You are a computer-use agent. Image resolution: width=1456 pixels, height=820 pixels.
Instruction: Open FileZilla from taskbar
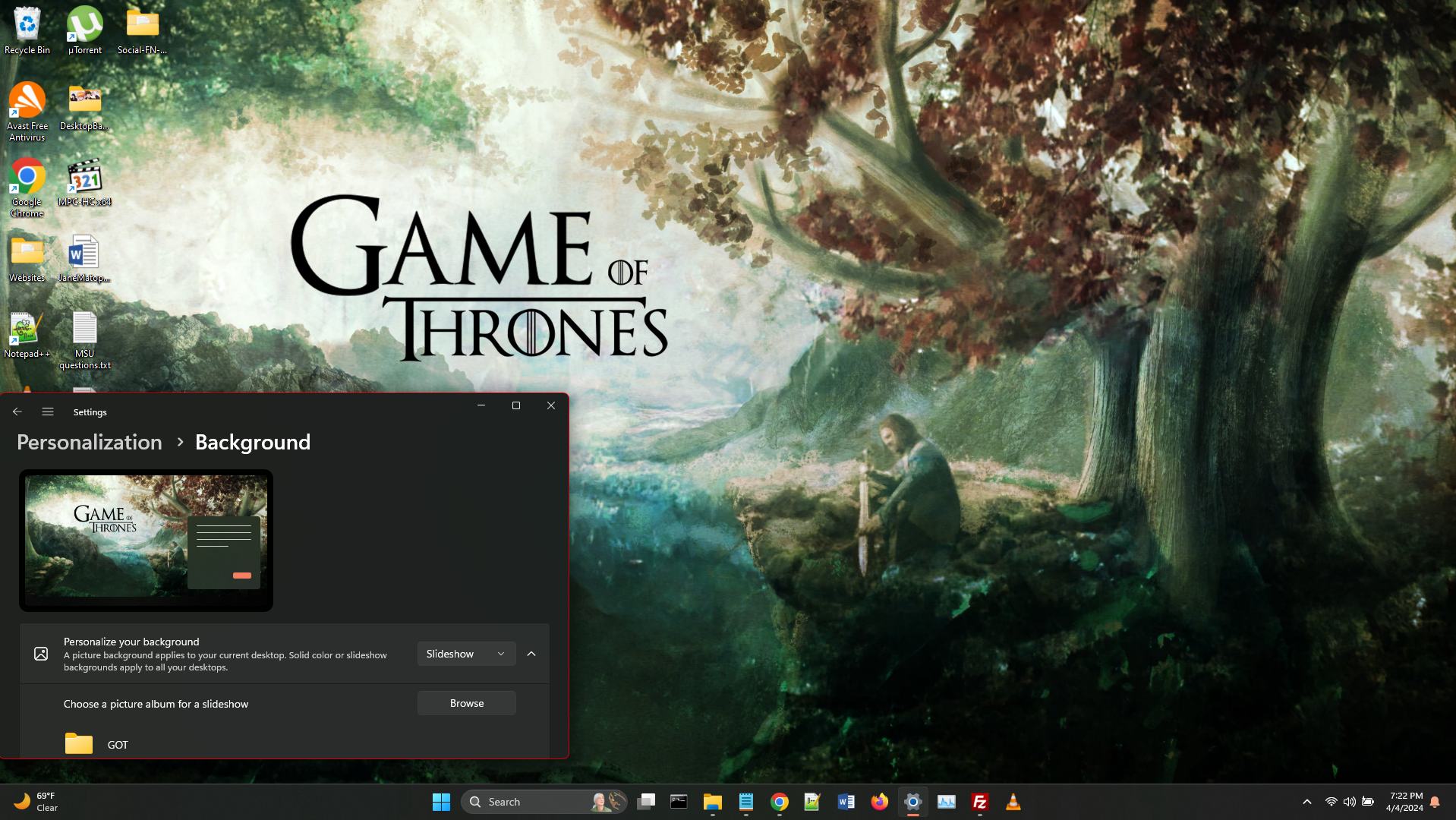(x=980, y=802)
